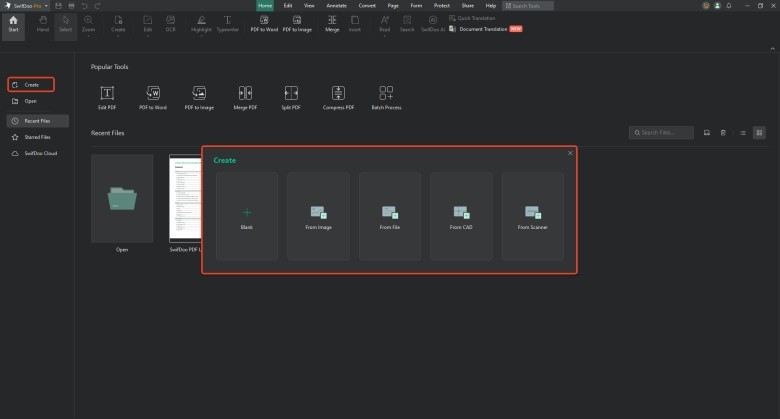Create PDF From File
This screenshot has width=780, height=419.
coord(390,216)
